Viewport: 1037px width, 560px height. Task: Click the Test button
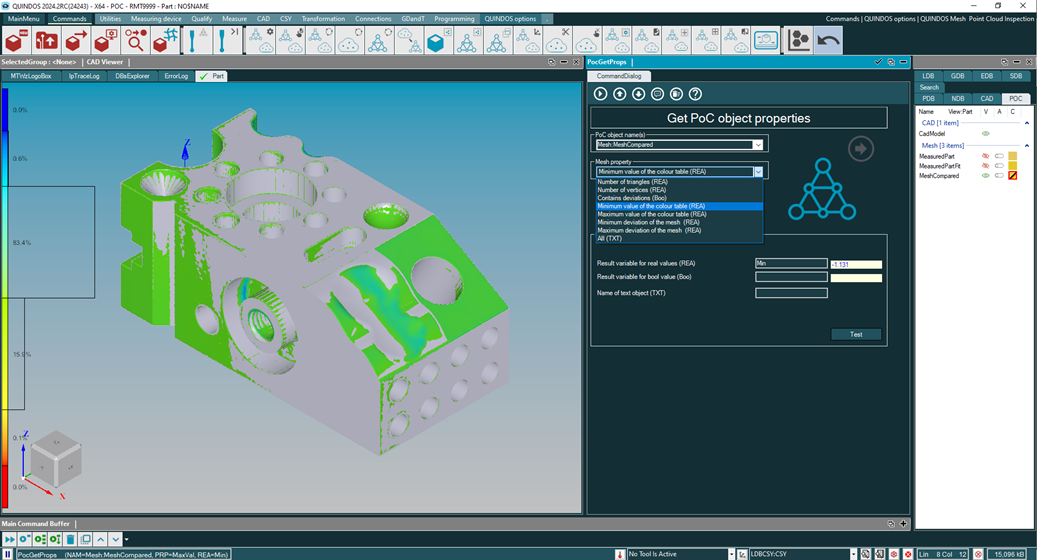pos(856,334)
